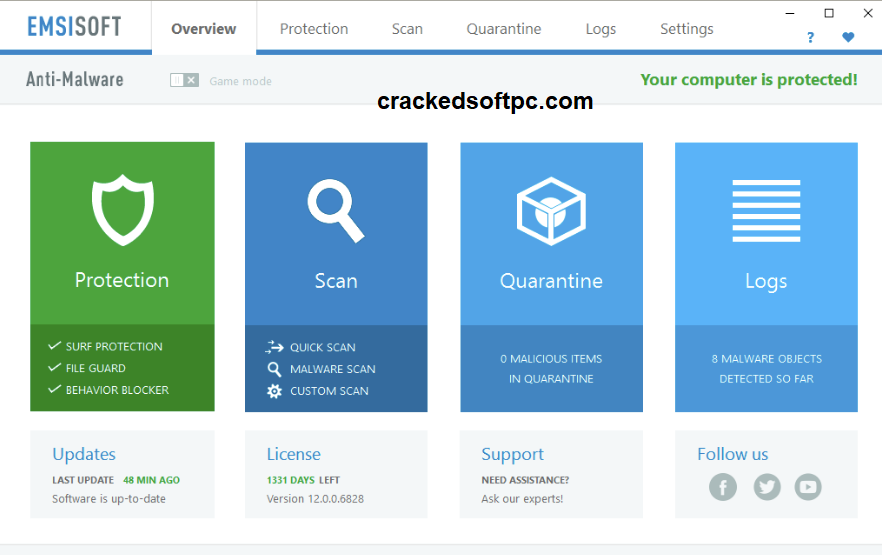Viewport: 882px width, 555px height.
Task: Click the Surf Protection checkmark
Action: (55, 345)
